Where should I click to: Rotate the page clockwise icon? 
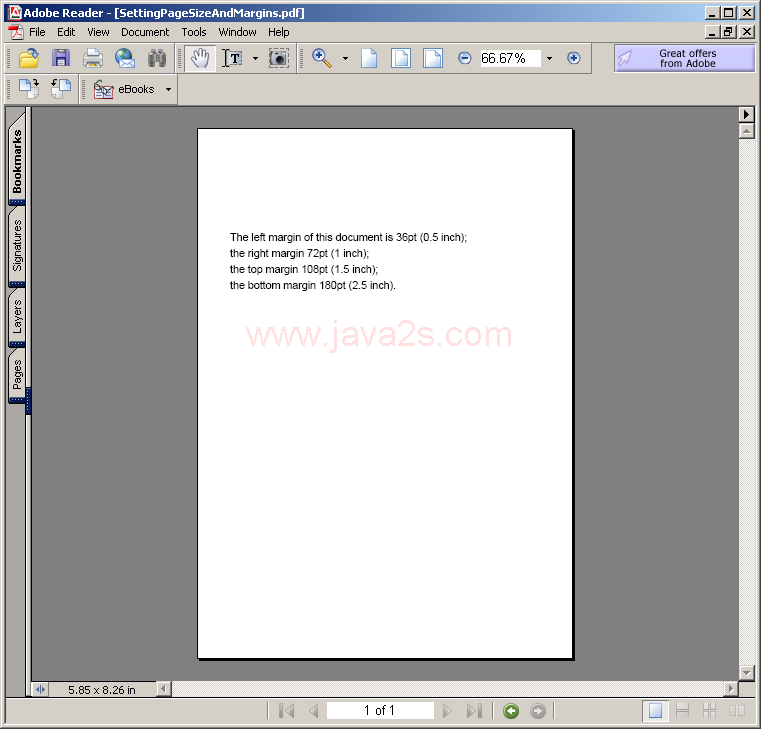coord(29,89)
